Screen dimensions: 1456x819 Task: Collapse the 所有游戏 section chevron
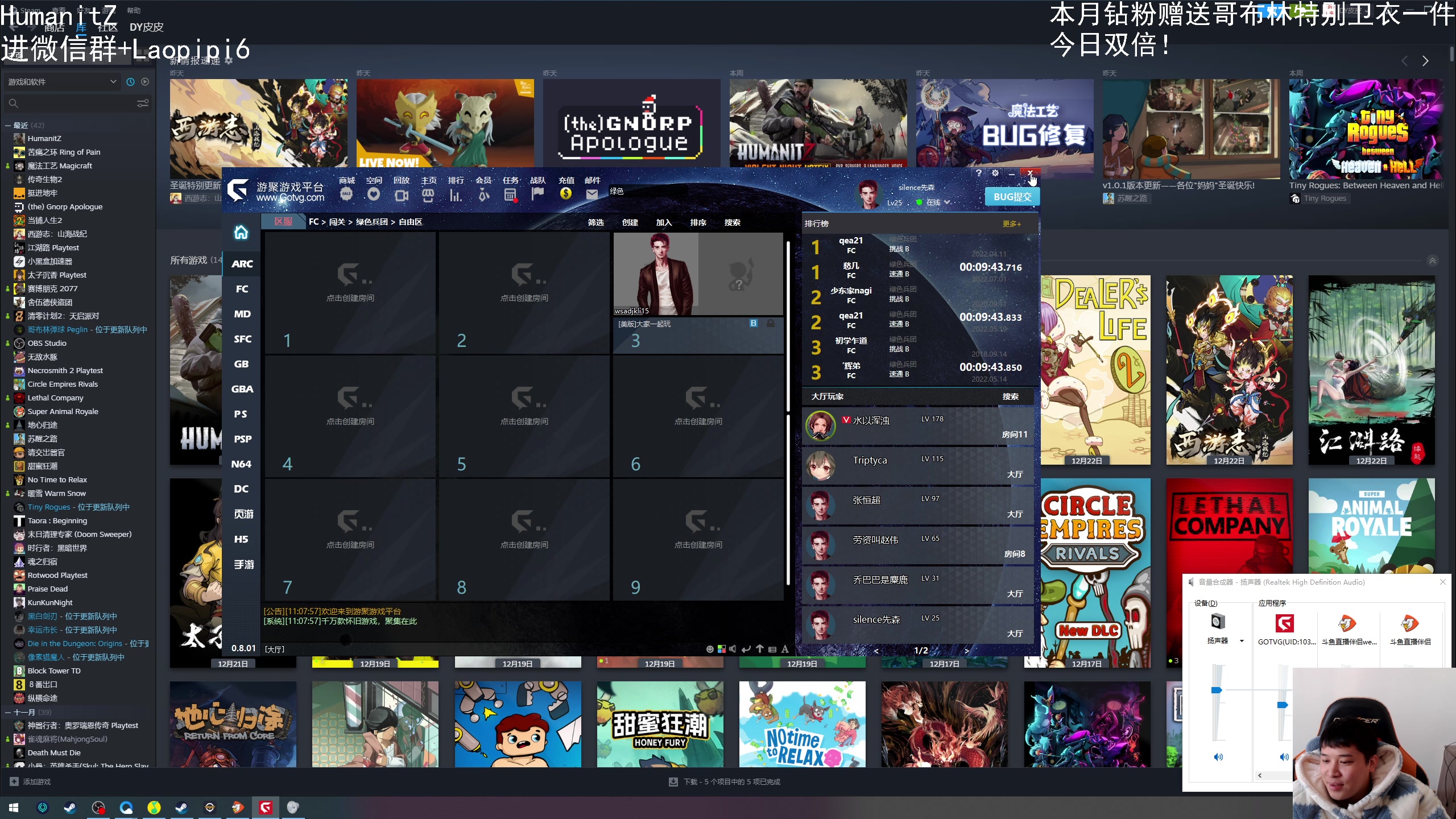tap(1433, 260)
